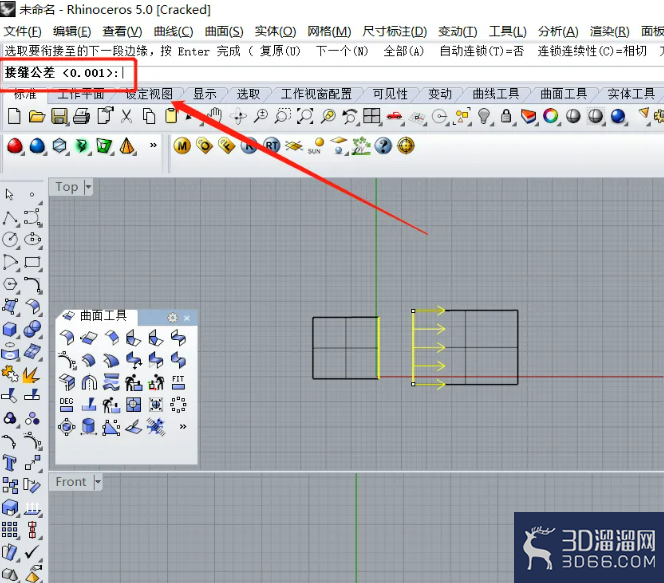Image resolution: width=664 pixels, height=583 pixels.
Task: Expand more icons in 曲面工具 panel
Action: pos(183,426)
